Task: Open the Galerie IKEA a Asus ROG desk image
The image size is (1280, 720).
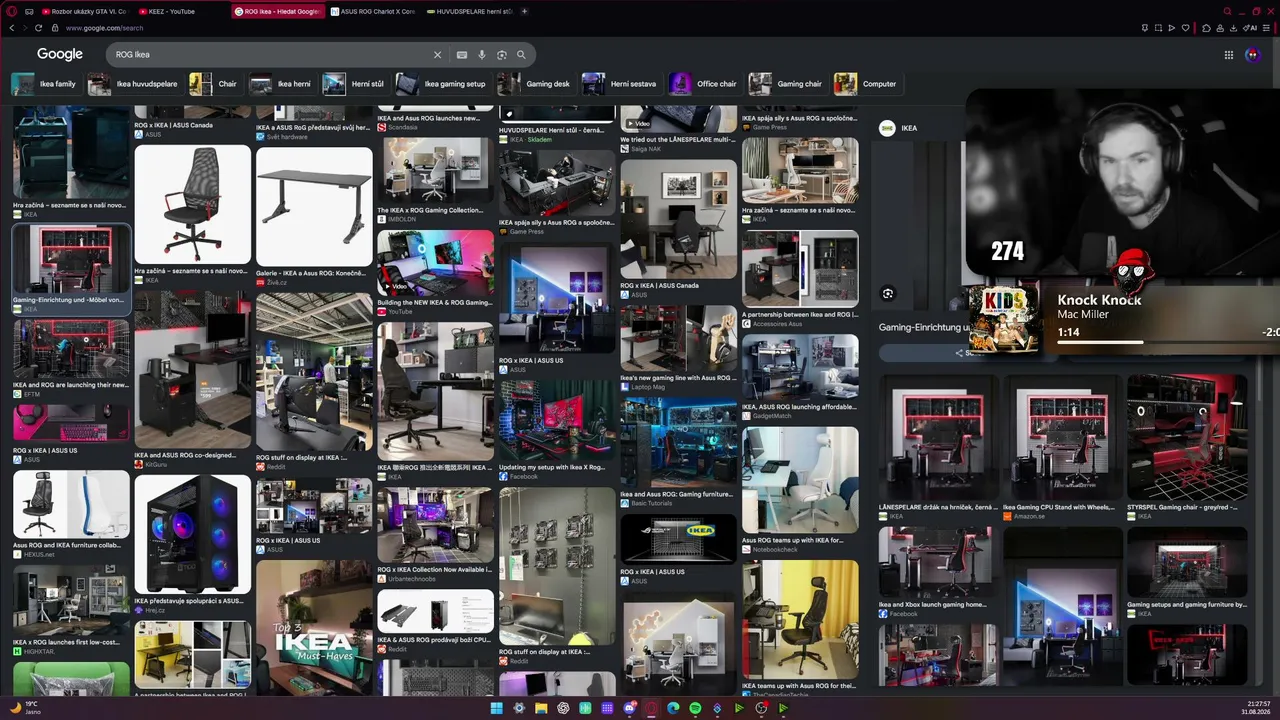Action: [314, 206]
